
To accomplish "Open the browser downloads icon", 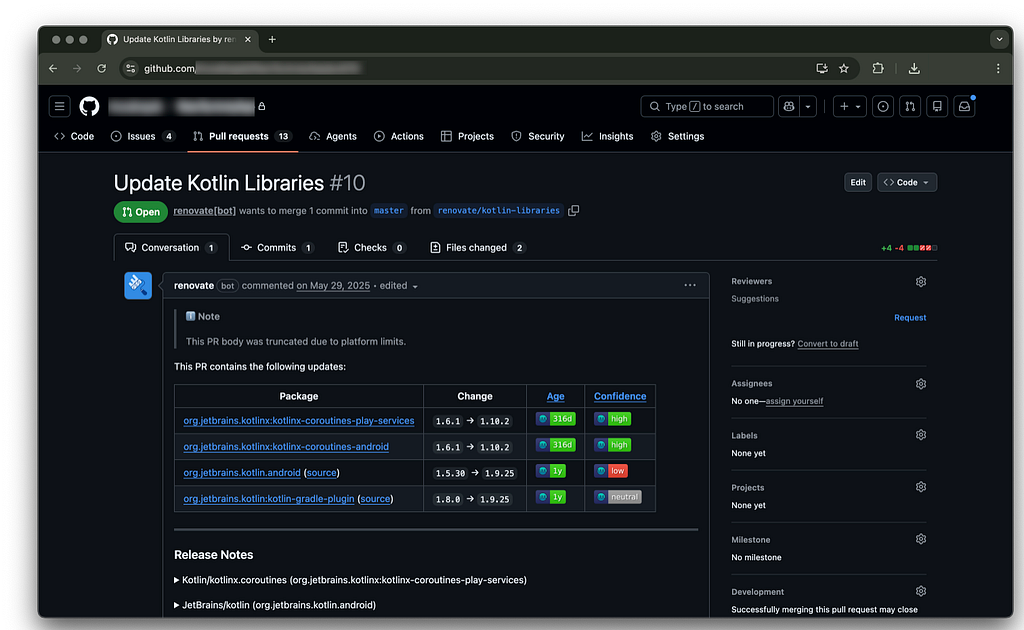I will 914,69.
